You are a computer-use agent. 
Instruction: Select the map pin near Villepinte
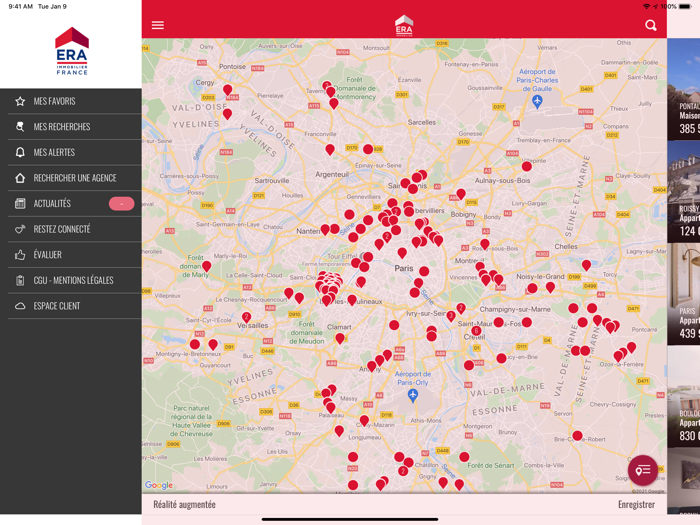click(x=527, y=167)
